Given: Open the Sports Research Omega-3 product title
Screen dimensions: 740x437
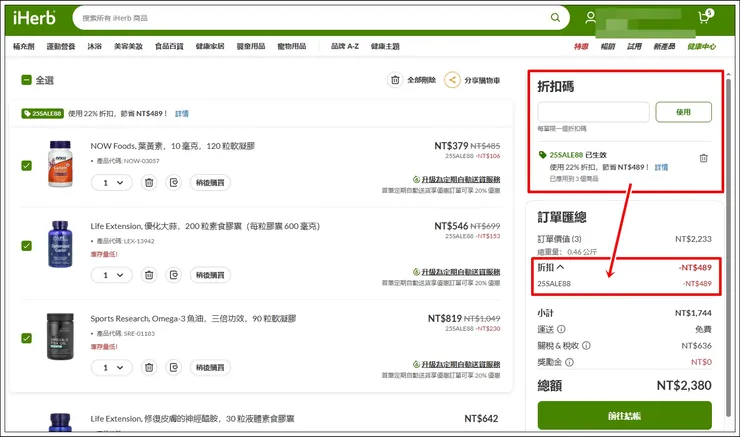Looking at the screenshot, I should [x=193, y=319].
